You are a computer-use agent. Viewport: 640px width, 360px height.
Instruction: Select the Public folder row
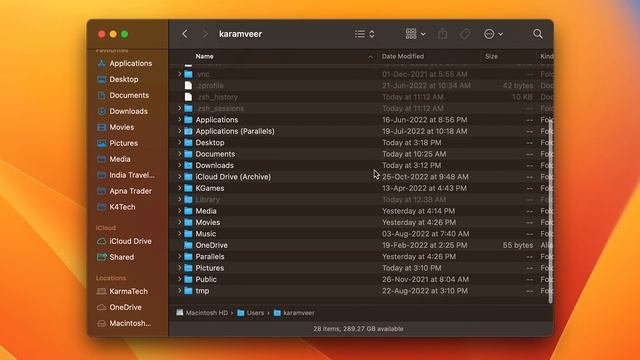(361, 280)
